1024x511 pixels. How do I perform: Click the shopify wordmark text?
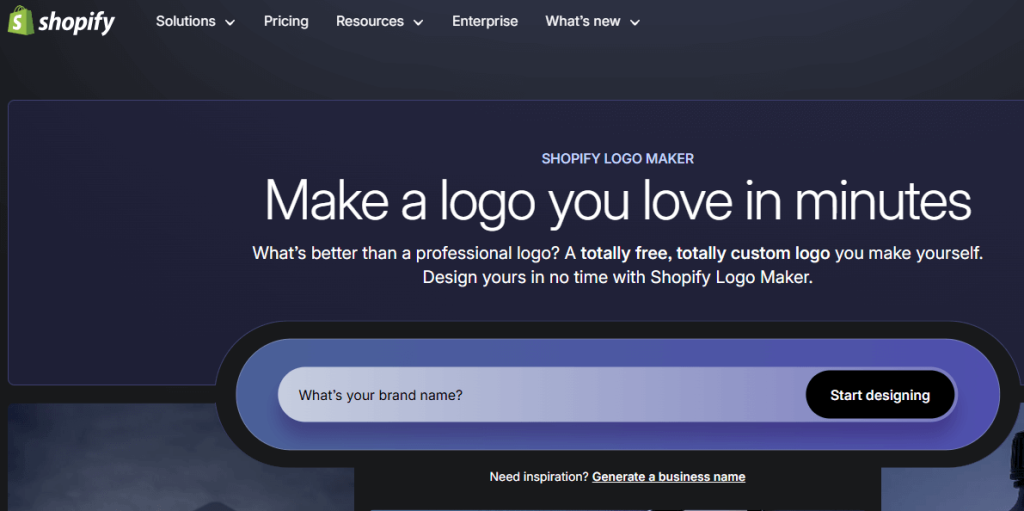(x=76, y=23)
